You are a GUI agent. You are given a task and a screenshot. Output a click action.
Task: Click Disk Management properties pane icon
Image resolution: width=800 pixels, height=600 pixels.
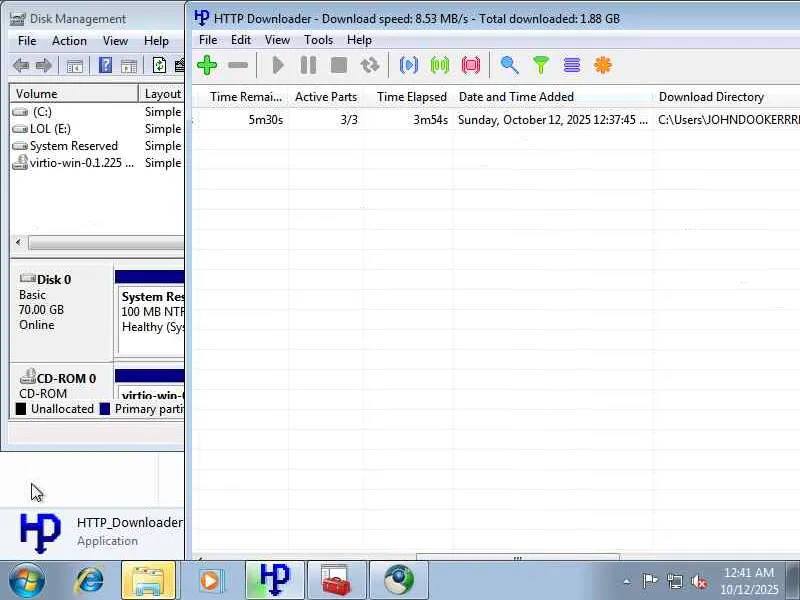pyautogui.click(x=129, y=66)
